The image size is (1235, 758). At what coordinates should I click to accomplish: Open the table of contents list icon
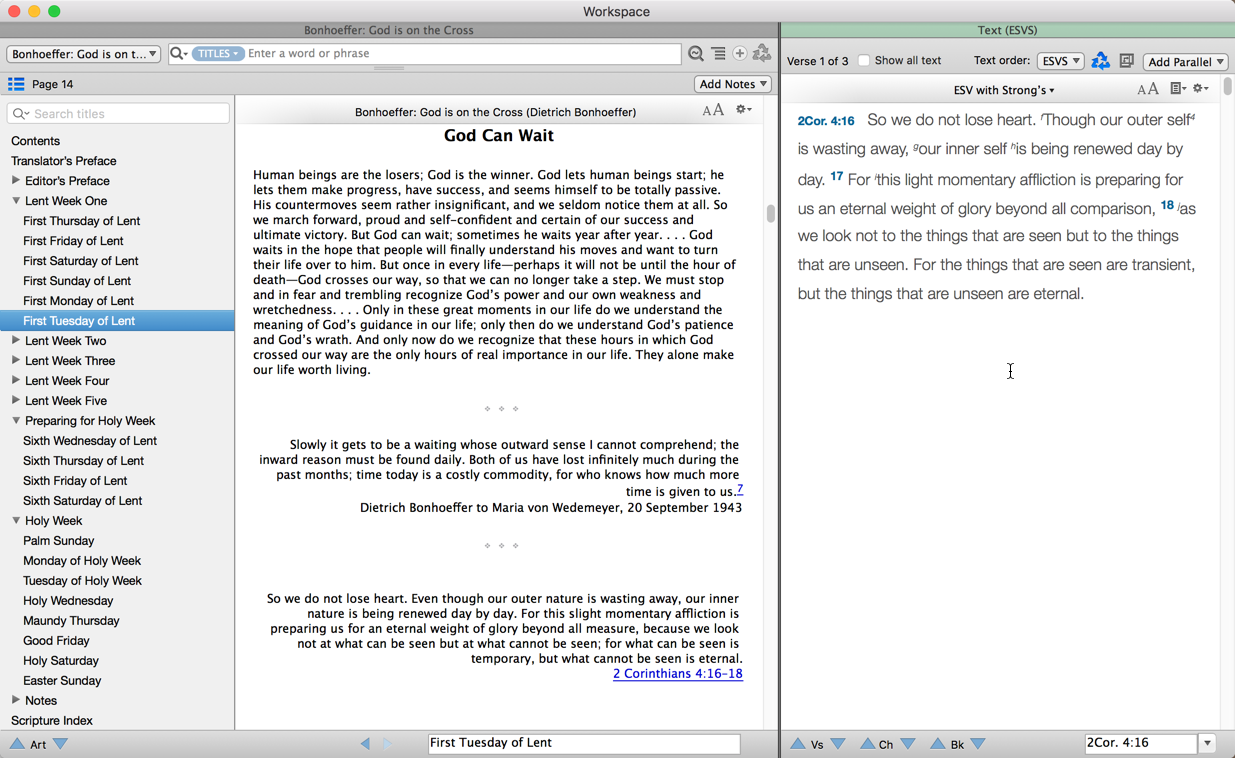16,84
